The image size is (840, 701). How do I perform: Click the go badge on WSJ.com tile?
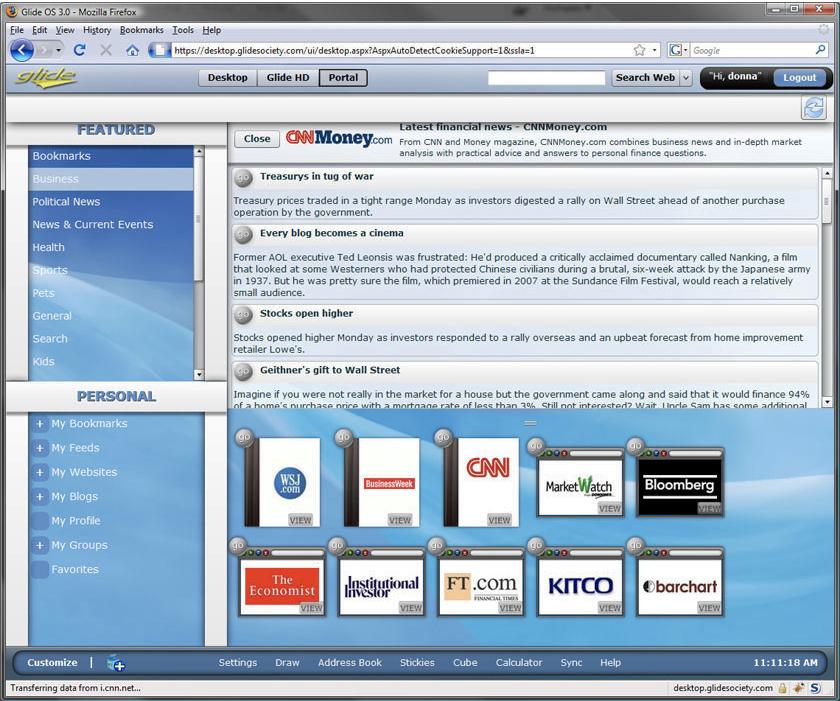[x=244, y=437]
